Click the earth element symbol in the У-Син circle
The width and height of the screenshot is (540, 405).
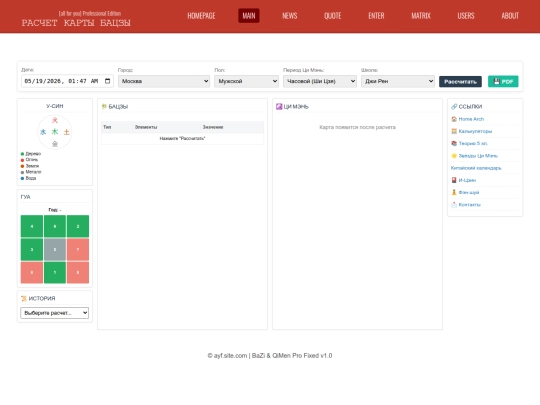(66, 132)
